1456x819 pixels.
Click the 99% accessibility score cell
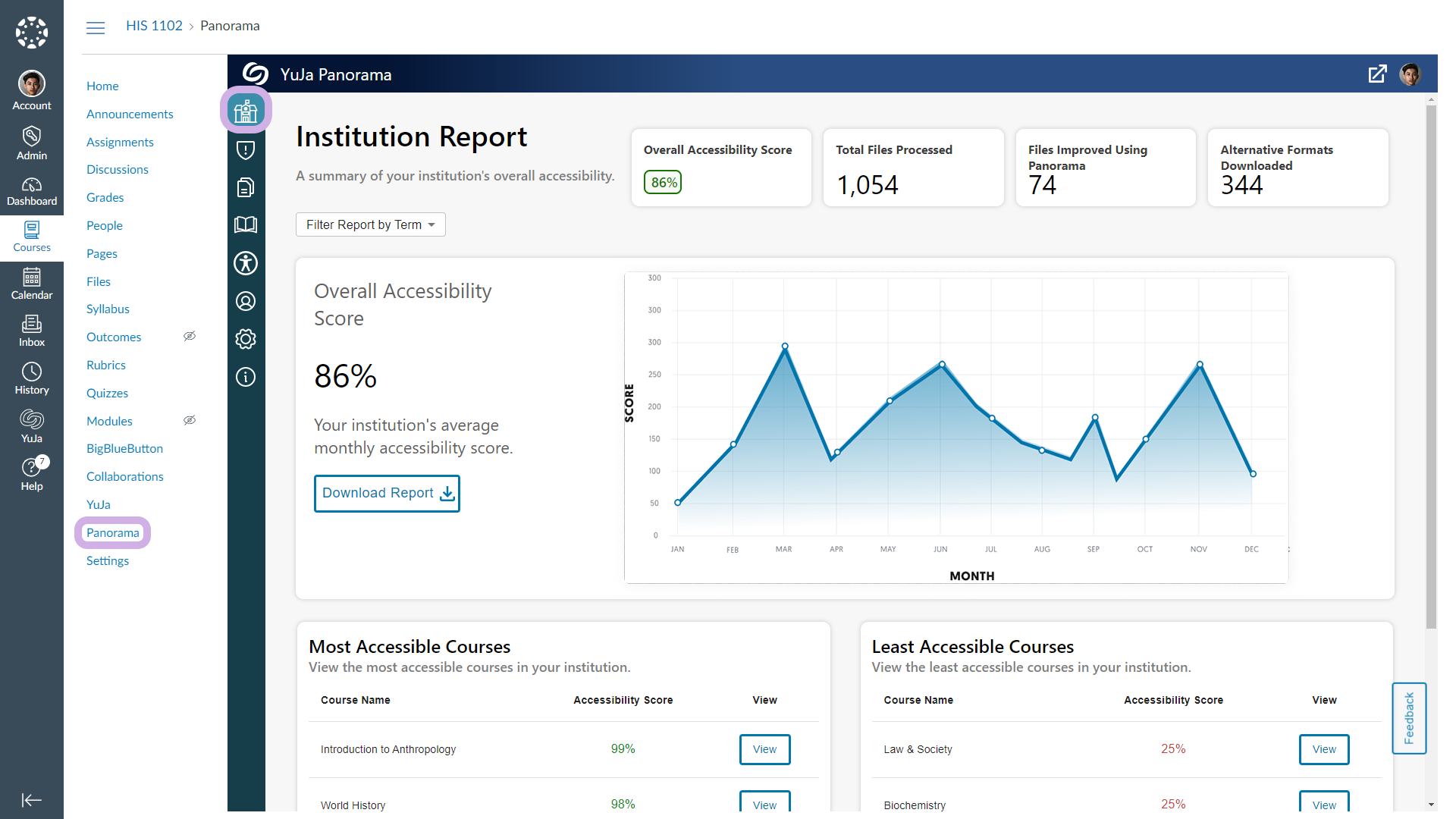(623, 748)
